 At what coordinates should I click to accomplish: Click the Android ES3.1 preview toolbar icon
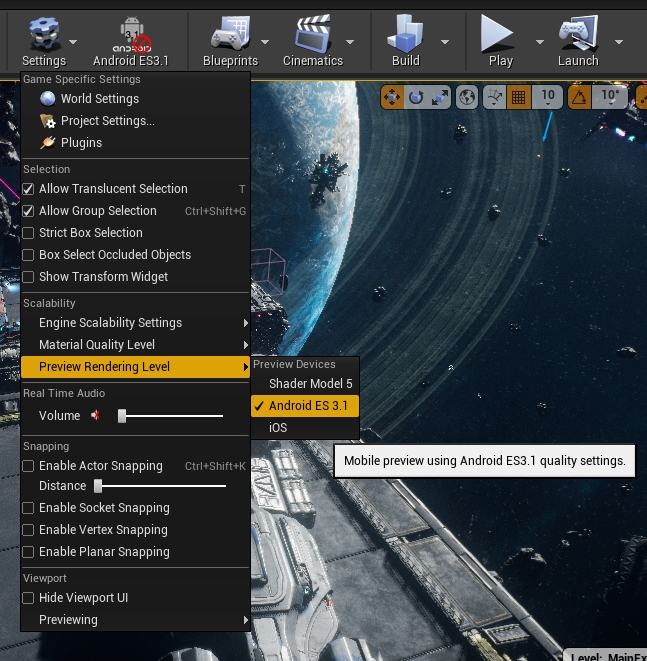131,40
